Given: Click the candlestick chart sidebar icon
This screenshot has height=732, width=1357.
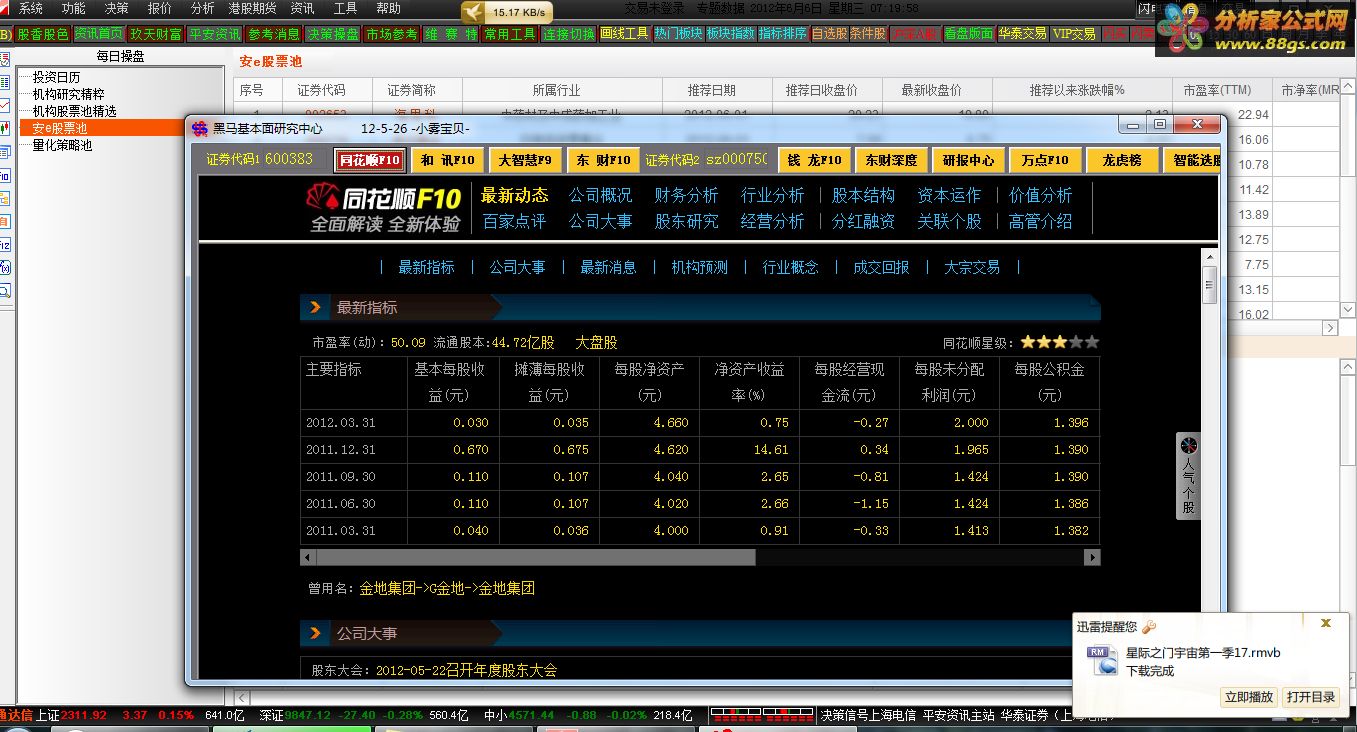Looking at the screenshot, I should click(x=4, y=129).
